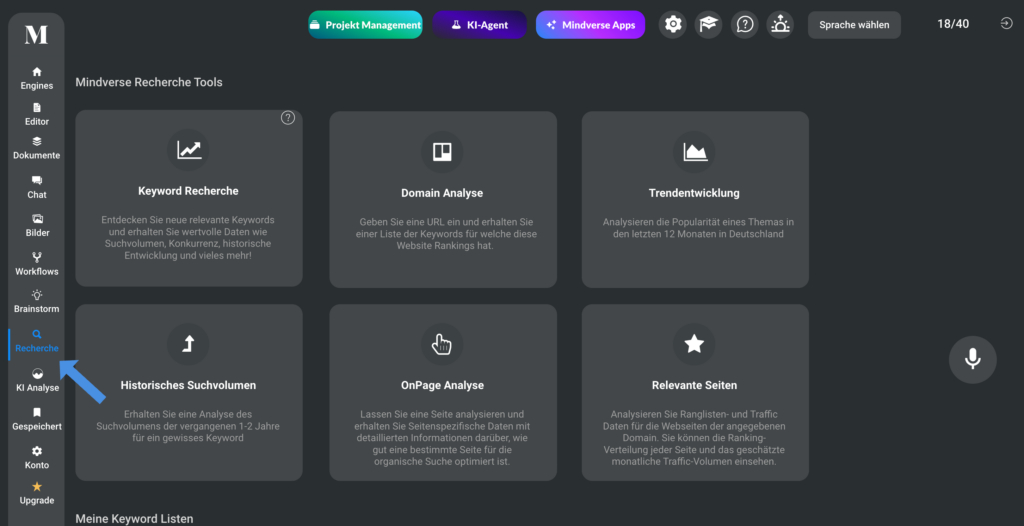Click Historisches Suchvolumen description text

point(188,426)
